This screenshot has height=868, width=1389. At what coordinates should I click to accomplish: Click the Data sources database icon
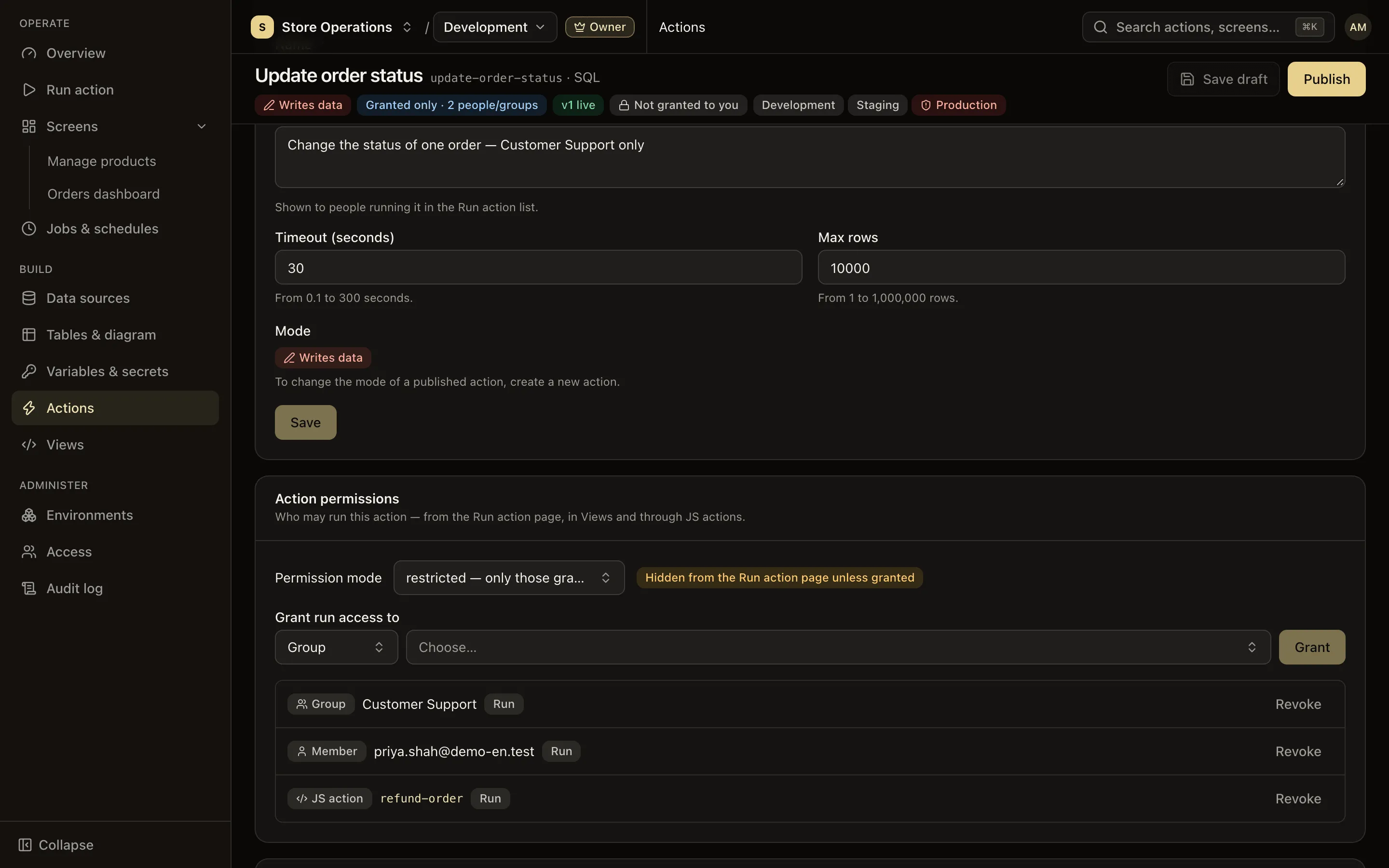(29, 298)
